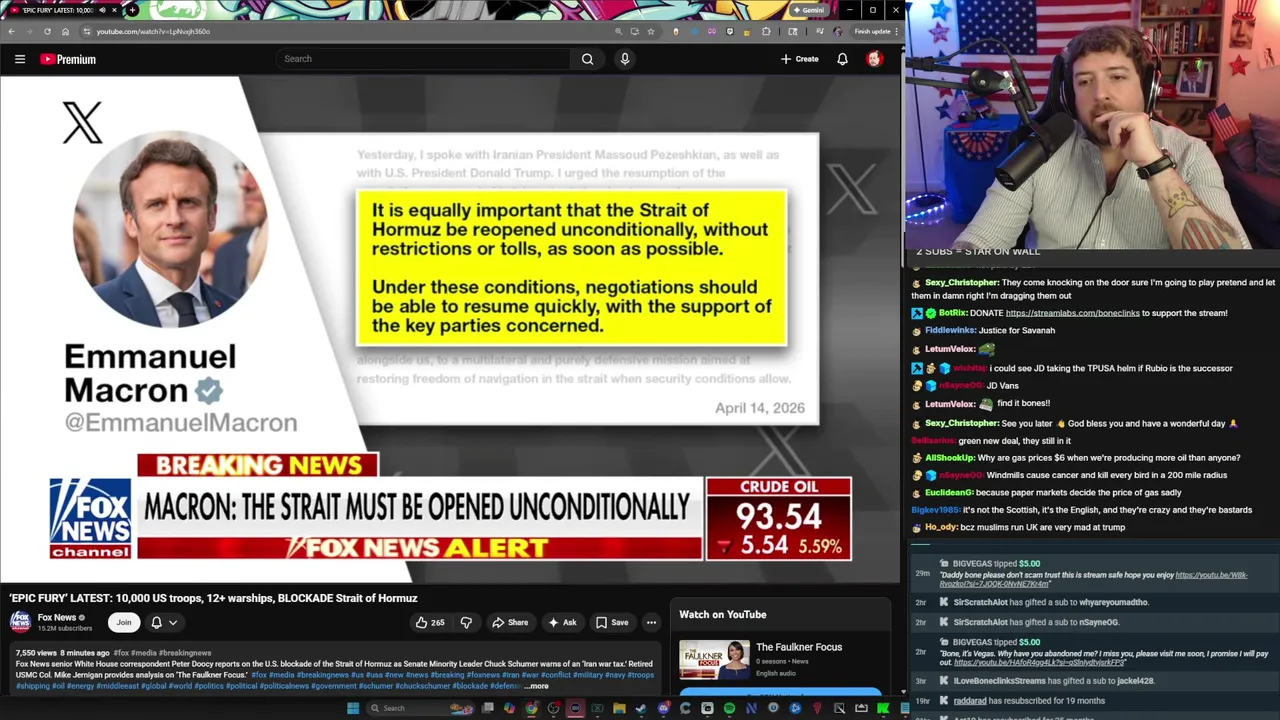This screenshot has height=720, width=1280.
Task: Open the Chrome extensions puzzle icon
Action: 766,31
